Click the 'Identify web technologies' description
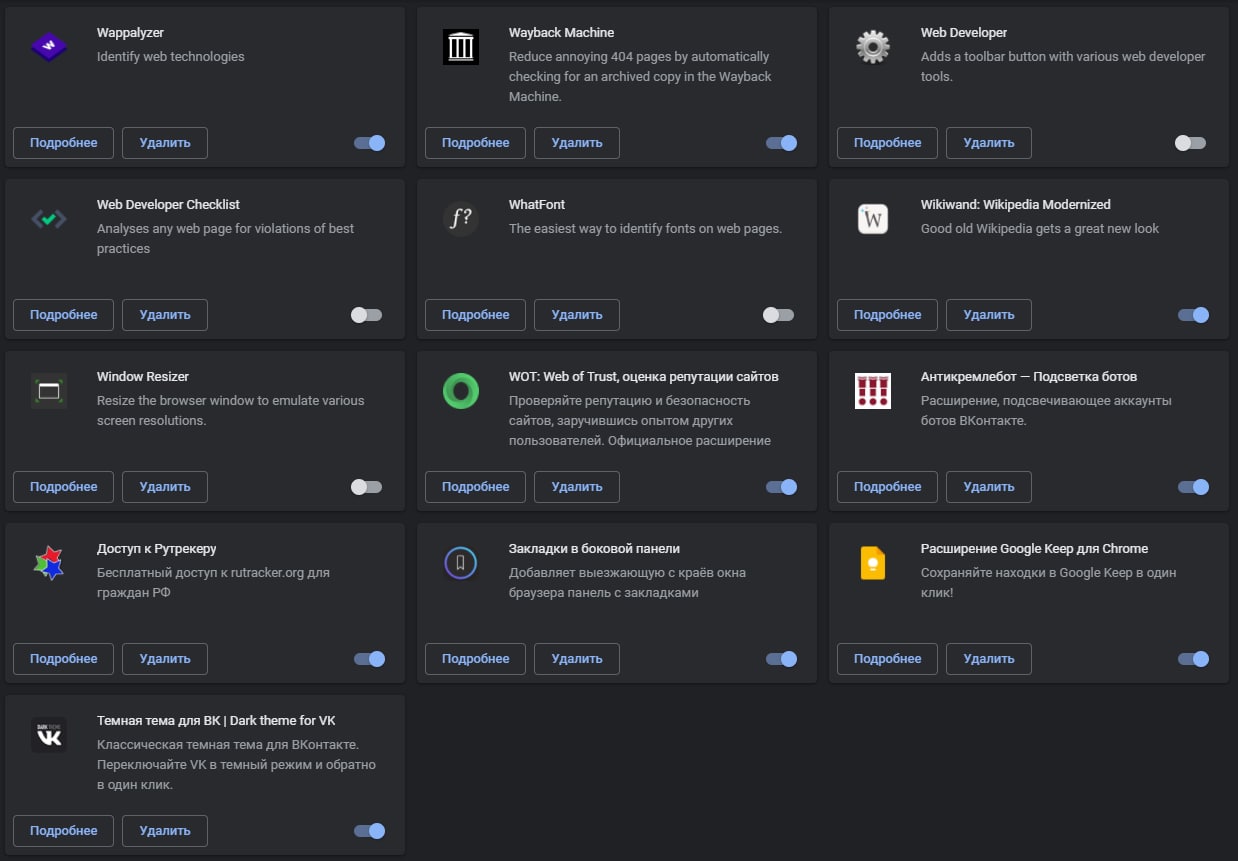Screen dimensions: 1238x861 coord(171,57)
